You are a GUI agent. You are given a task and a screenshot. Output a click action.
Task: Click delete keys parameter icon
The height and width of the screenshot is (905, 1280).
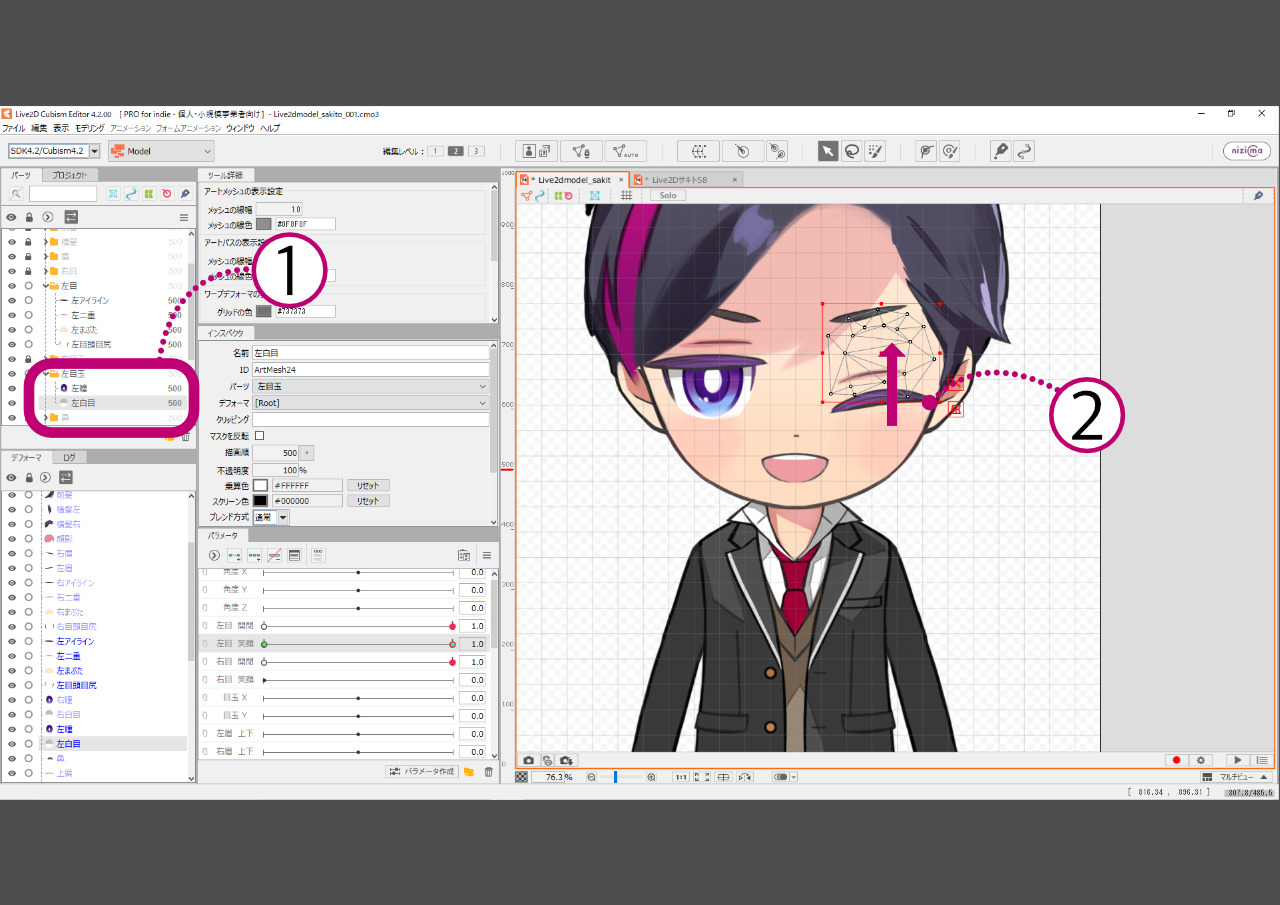pos(274,555)
